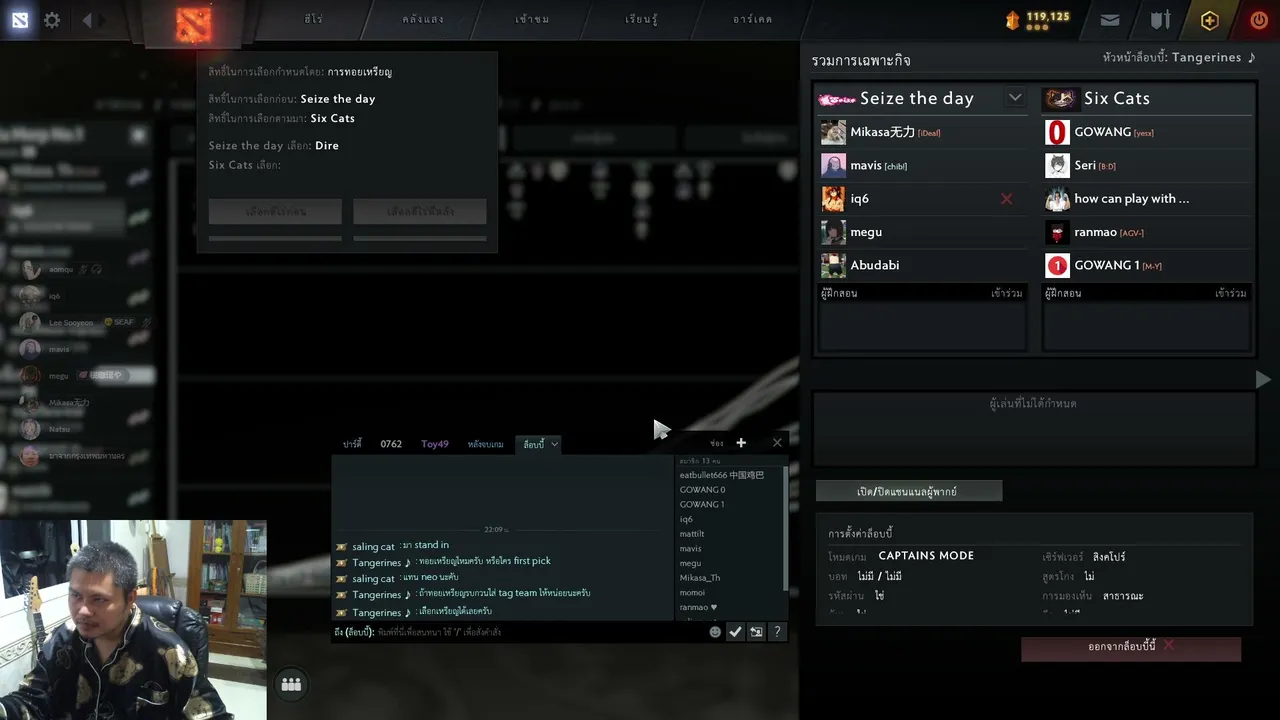Open the คลังแสง (Armory) top menu tab
The image size is (1280, 720).
tap(423, 19)
